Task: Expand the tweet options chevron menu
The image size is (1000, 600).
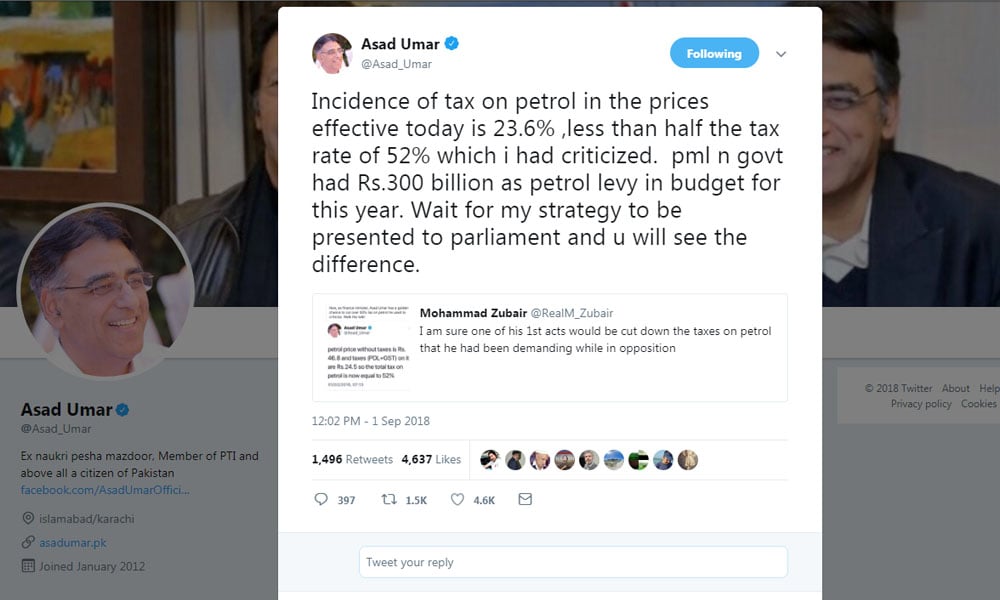Action: 781,54
